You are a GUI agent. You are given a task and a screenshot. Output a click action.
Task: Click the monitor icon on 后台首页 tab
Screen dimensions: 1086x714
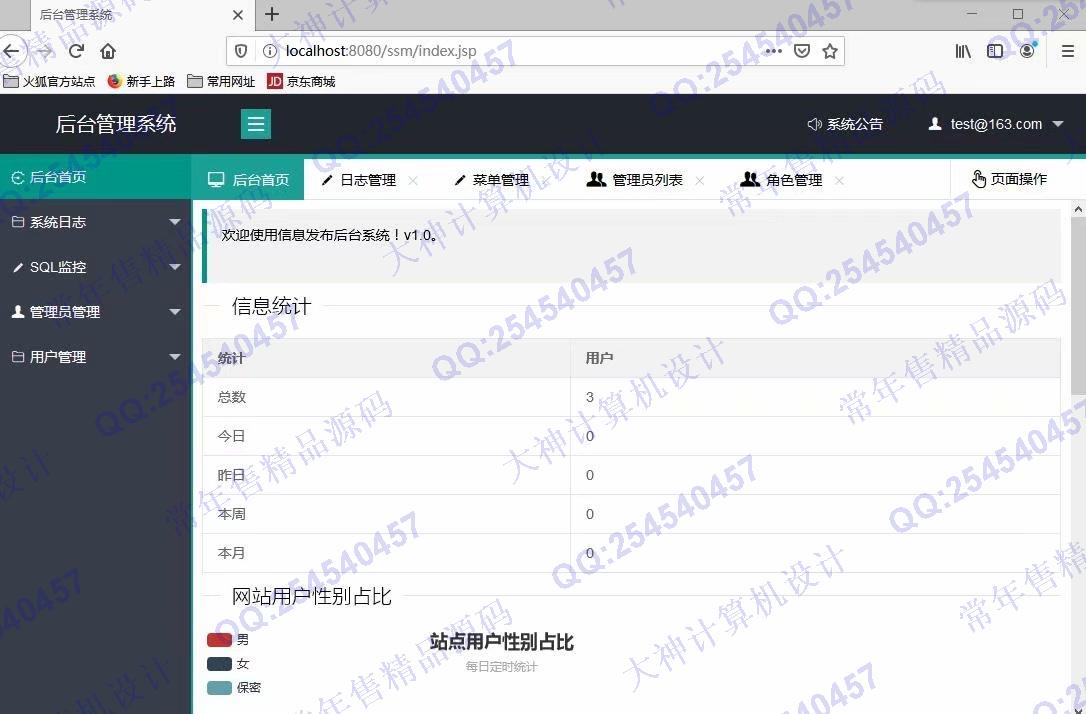216,180
